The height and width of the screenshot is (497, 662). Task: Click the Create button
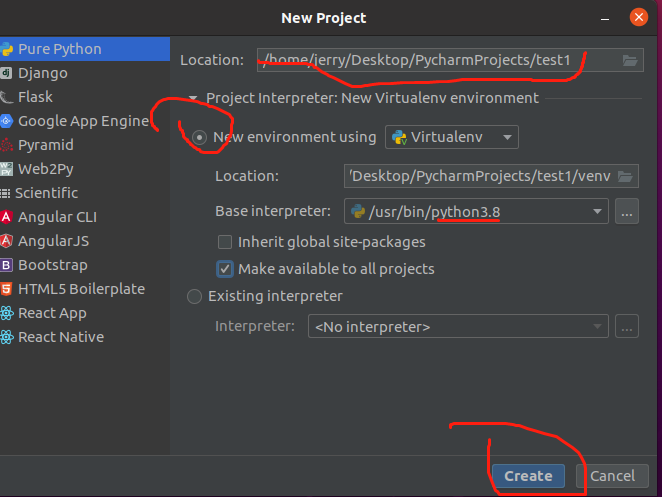[528, 476]
